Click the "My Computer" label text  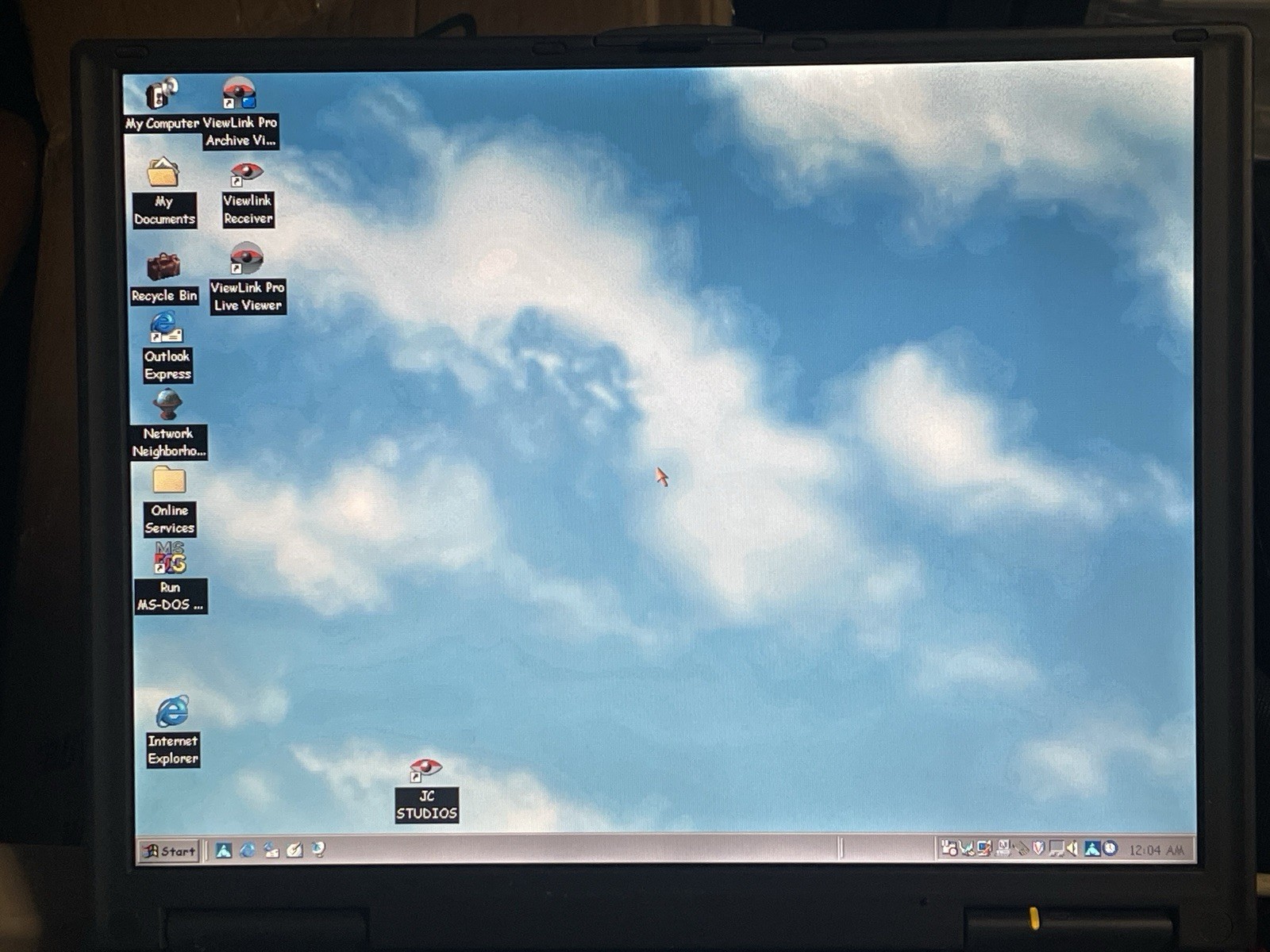(x=162, y=124)
